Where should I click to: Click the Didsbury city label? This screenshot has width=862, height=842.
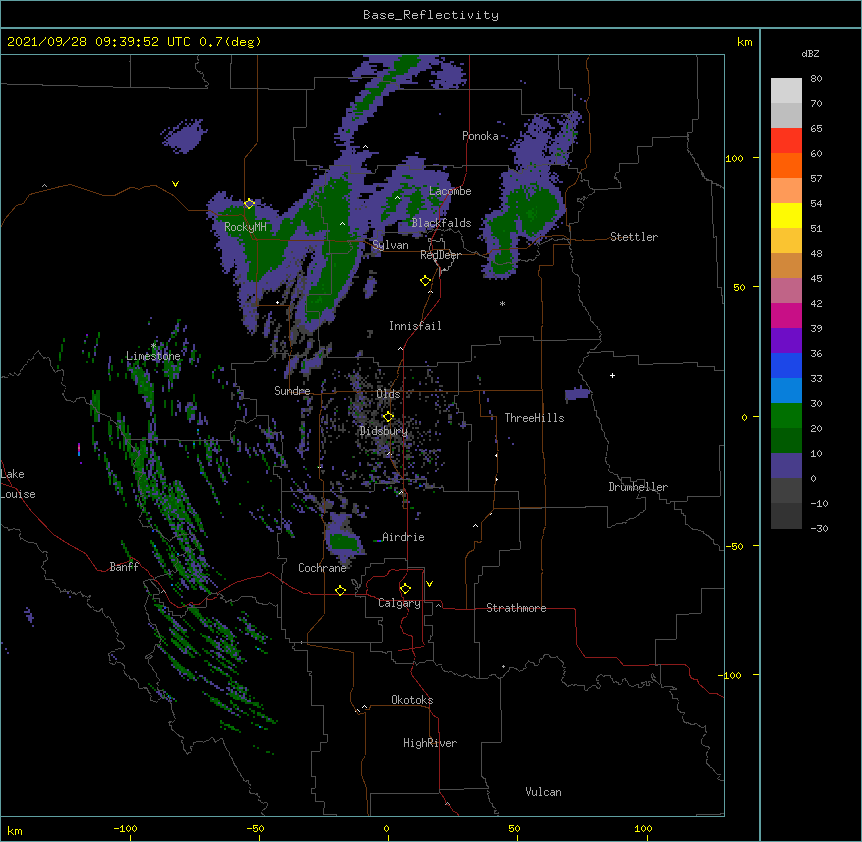[x=384, y=431]
